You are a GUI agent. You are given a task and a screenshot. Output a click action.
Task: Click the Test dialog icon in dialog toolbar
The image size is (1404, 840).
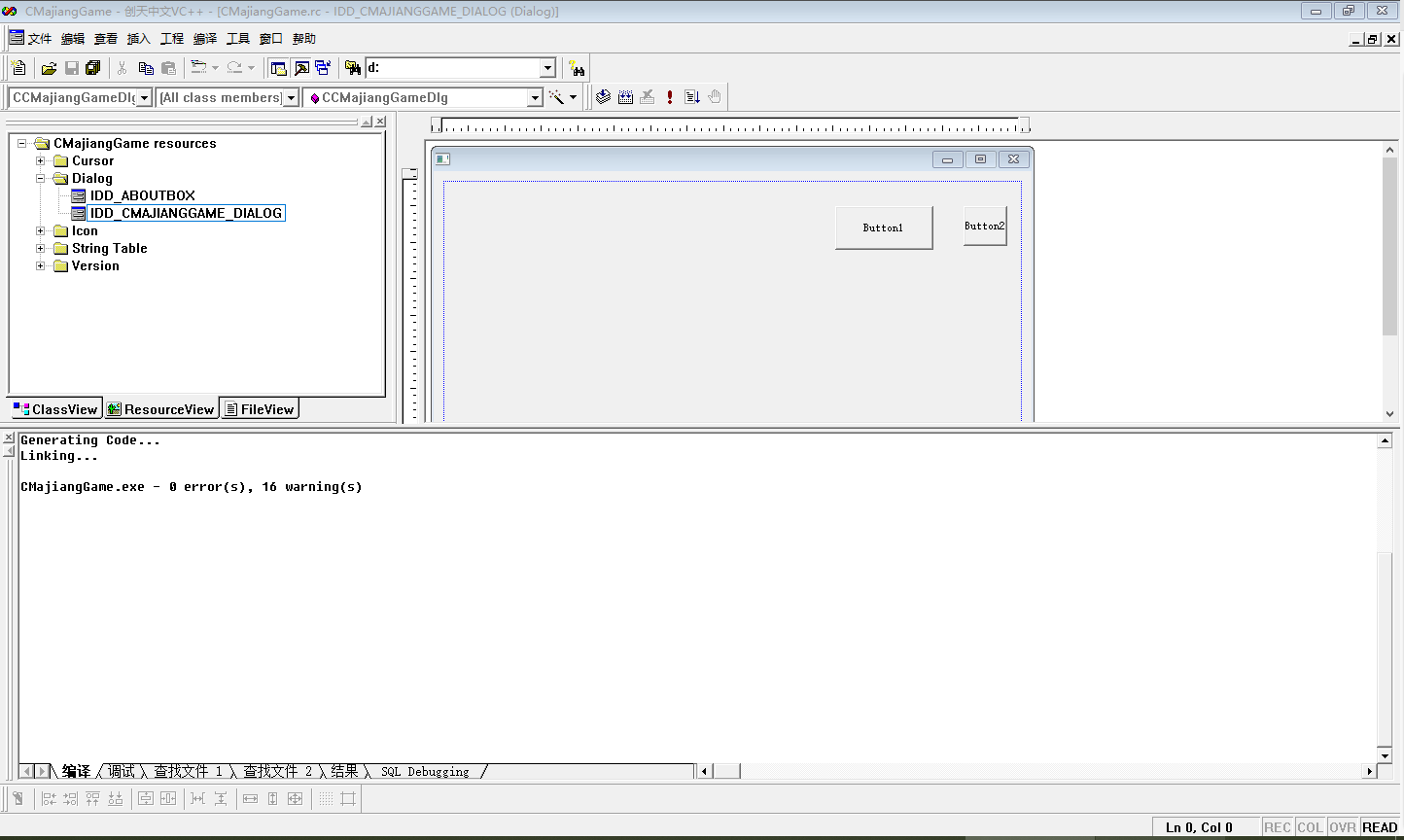coord(18,798)
